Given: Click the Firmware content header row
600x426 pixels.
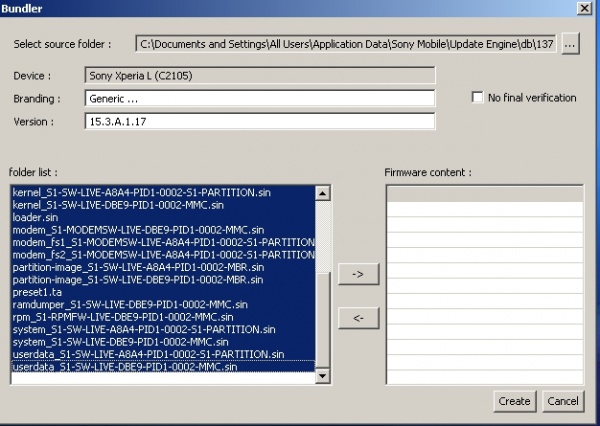Looking at the screenshot, I should click(485, 194).
